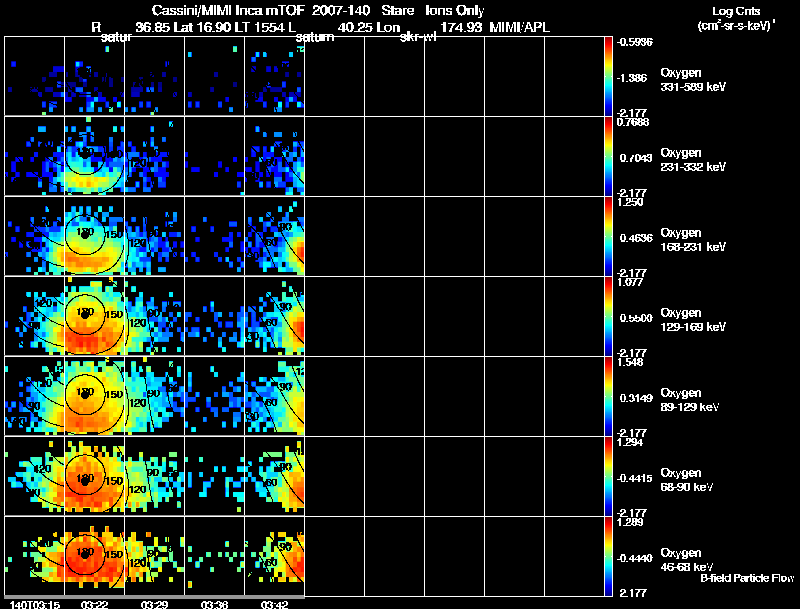Select the '03:29' time label
Viewport: 800px width, 609px height.
(x=155, y=604)
